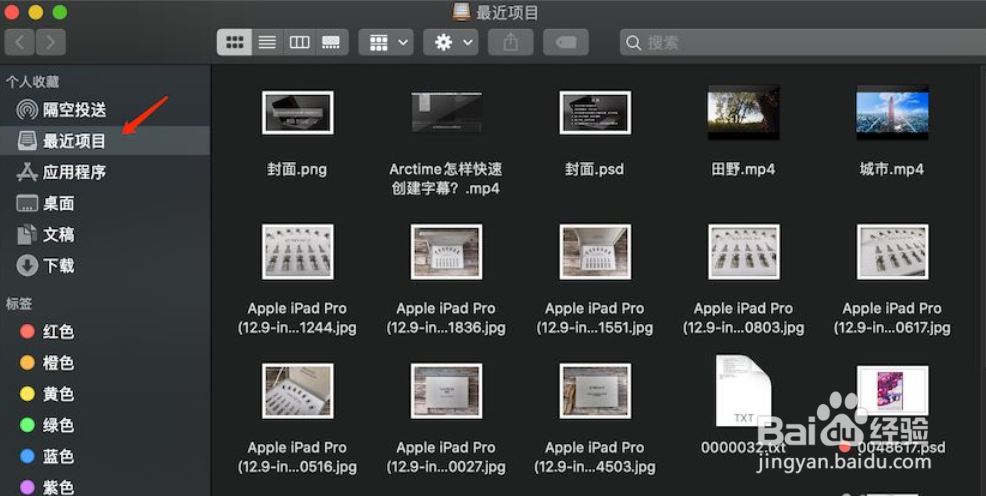Switch to icon view

(x=235, y=43)
